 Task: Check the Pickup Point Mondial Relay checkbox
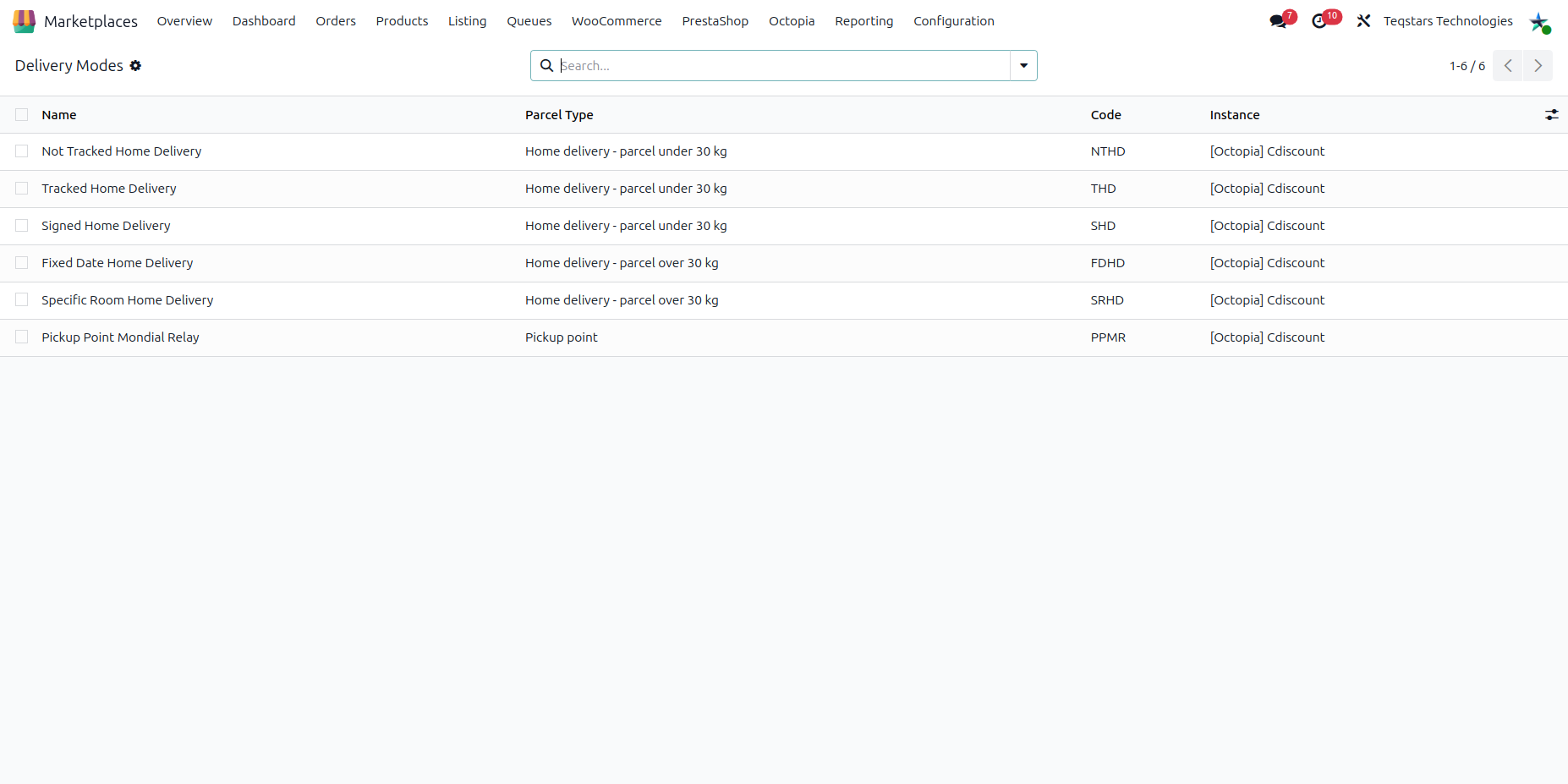coord(22,337)
